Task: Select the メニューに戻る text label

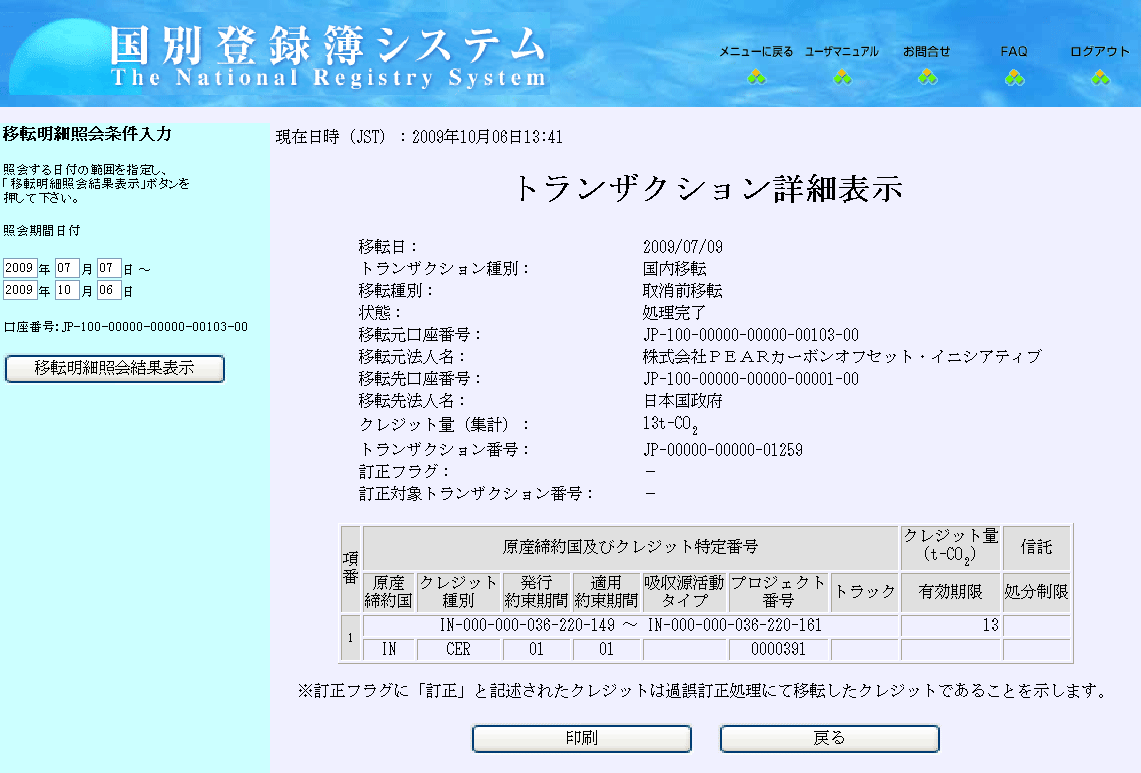Action: coord(756,52)
